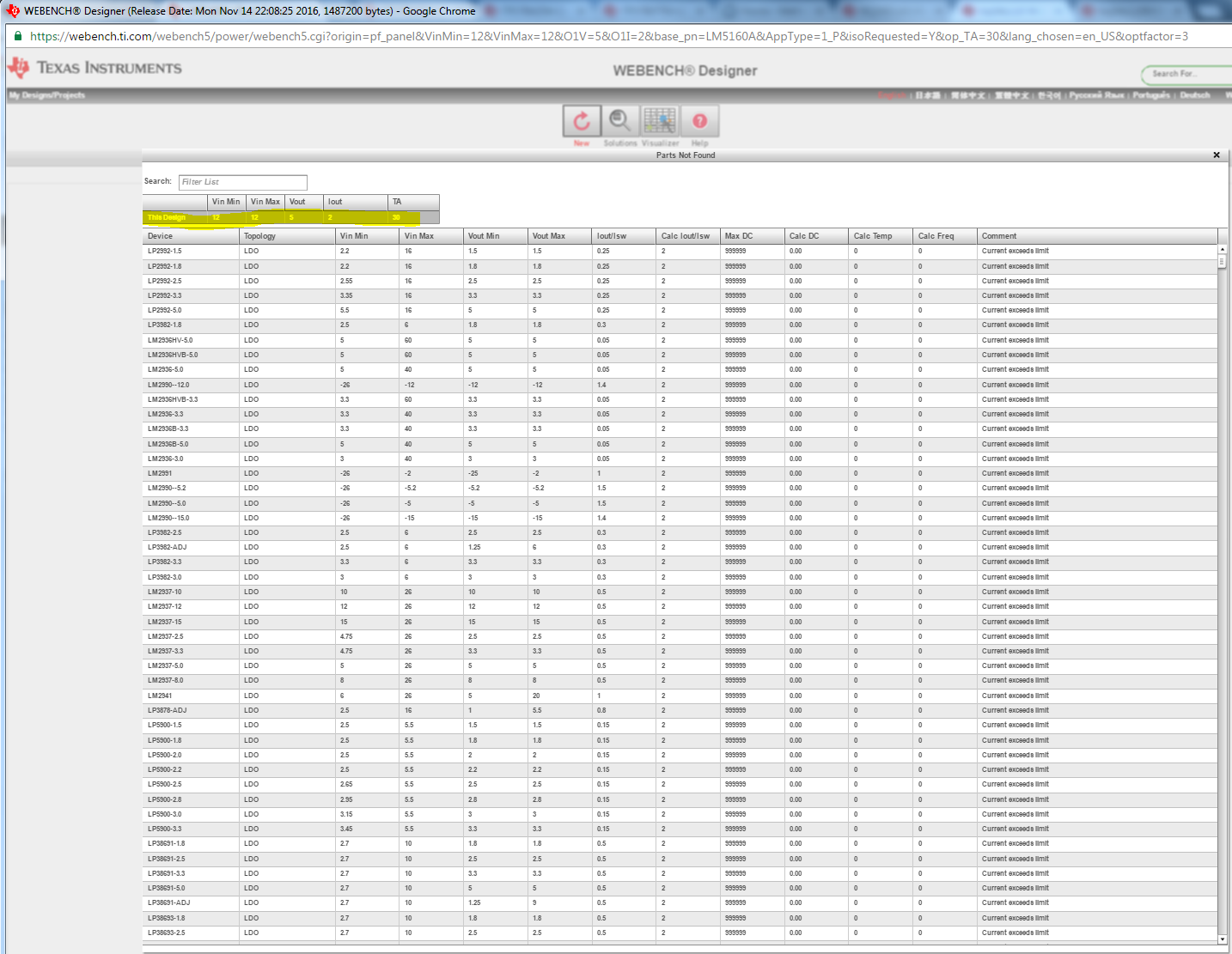
Task: Open the Solutions magnifier icon
Action: tap(620, 121)
